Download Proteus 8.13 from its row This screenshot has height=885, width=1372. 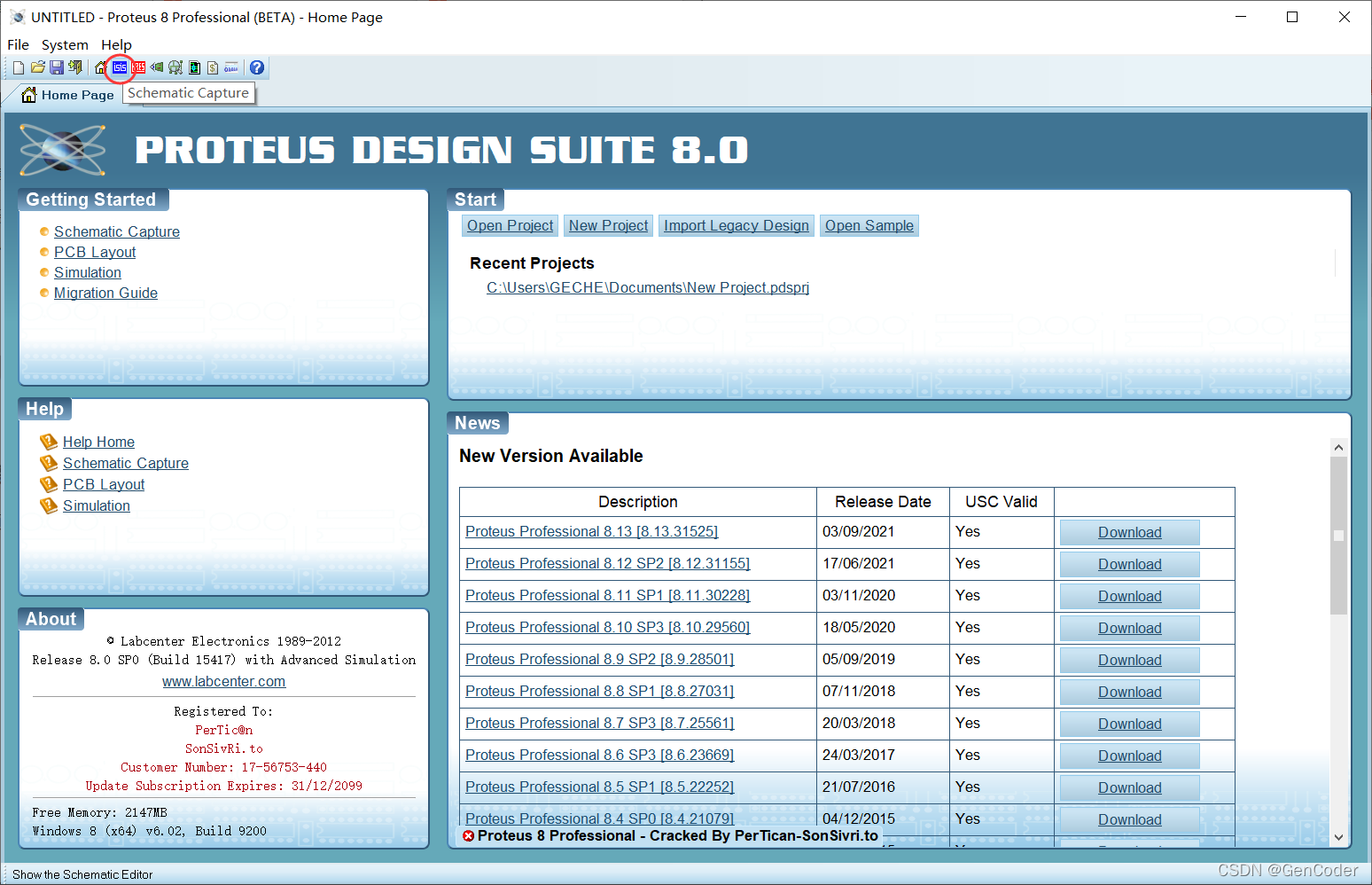pos(1130,532)
